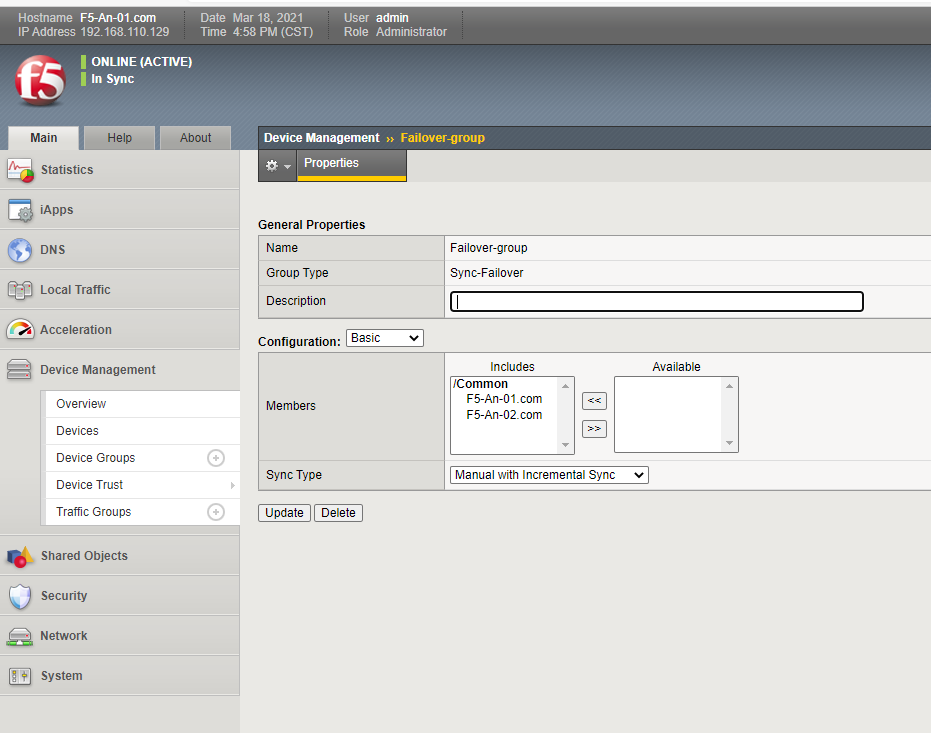Click plus icon next to Traffic Groups

point(215,512)
